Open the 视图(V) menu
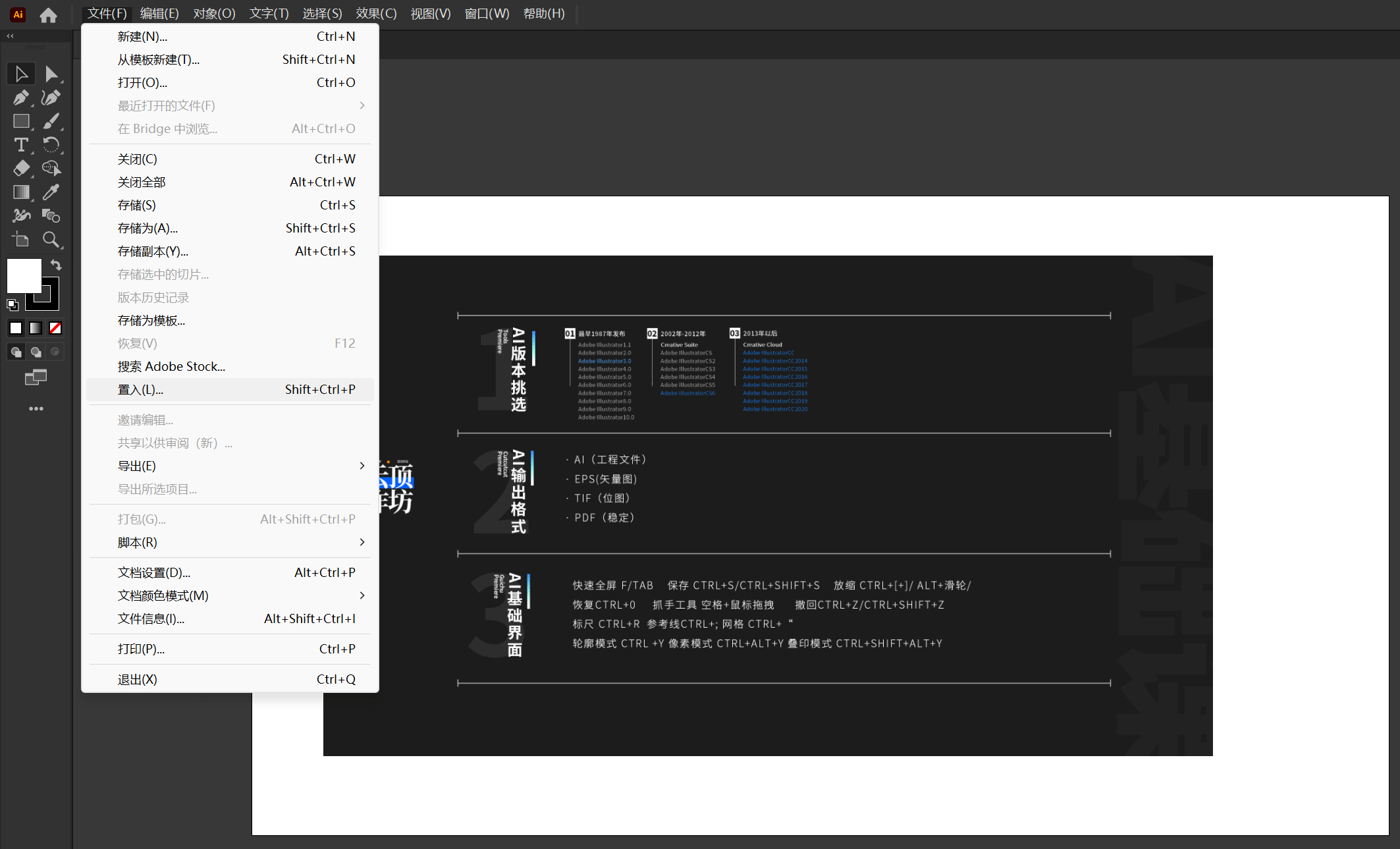This screenshot has width=1400, height=849. click(431, 14)
